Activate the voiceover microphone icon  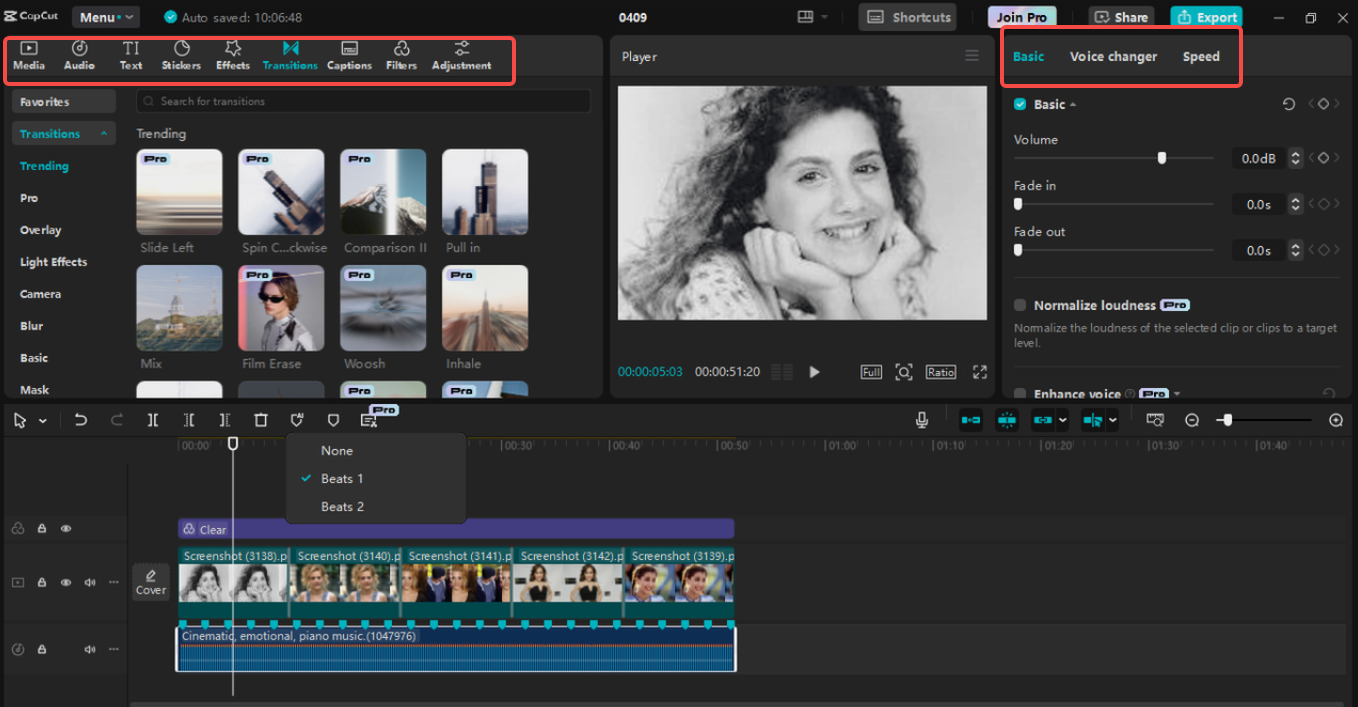pyautogui.click(x=921, y=420)
